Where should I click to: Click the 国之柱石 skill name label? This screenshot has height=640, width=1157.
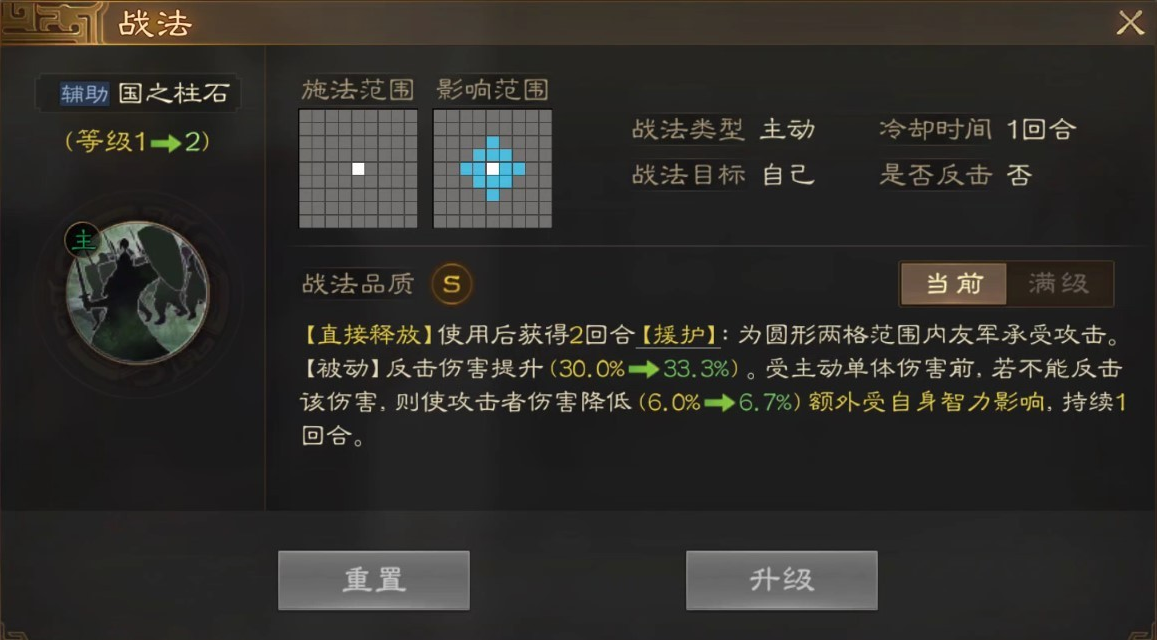click(174, 94)
